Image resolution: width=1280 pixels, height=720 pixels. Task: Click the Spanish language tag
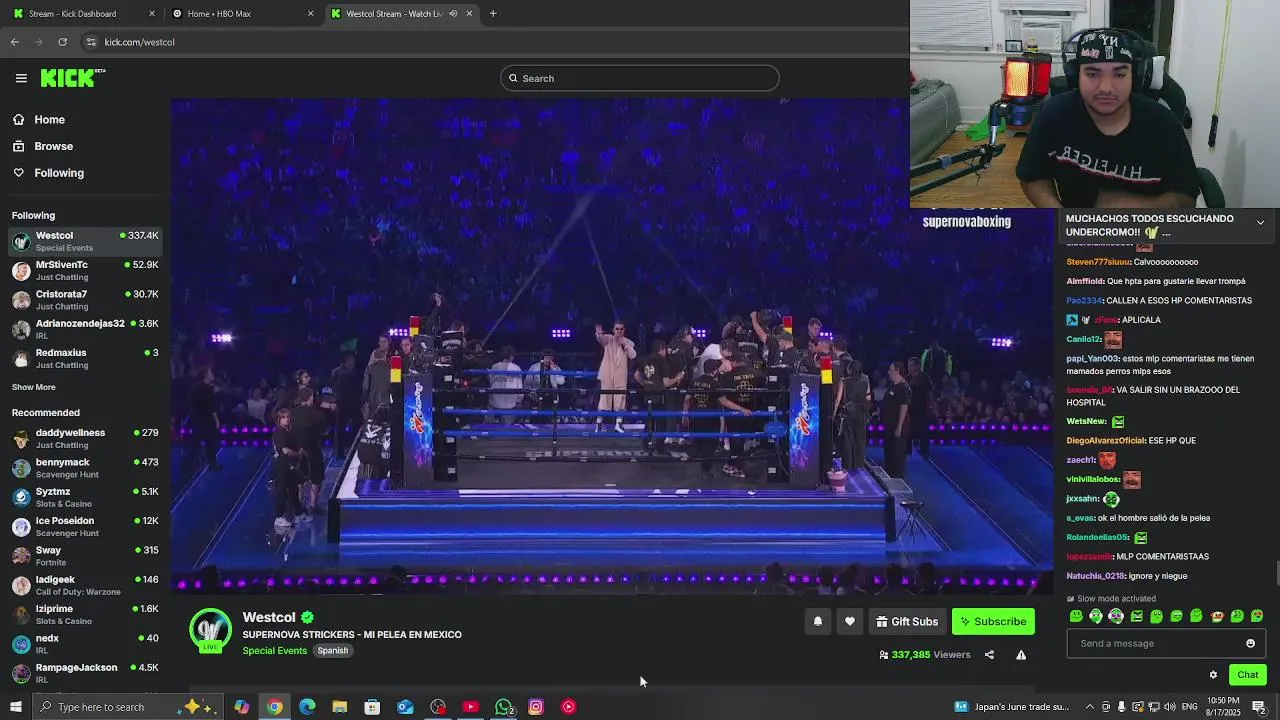pyautogui.click(x=333, y=651)
